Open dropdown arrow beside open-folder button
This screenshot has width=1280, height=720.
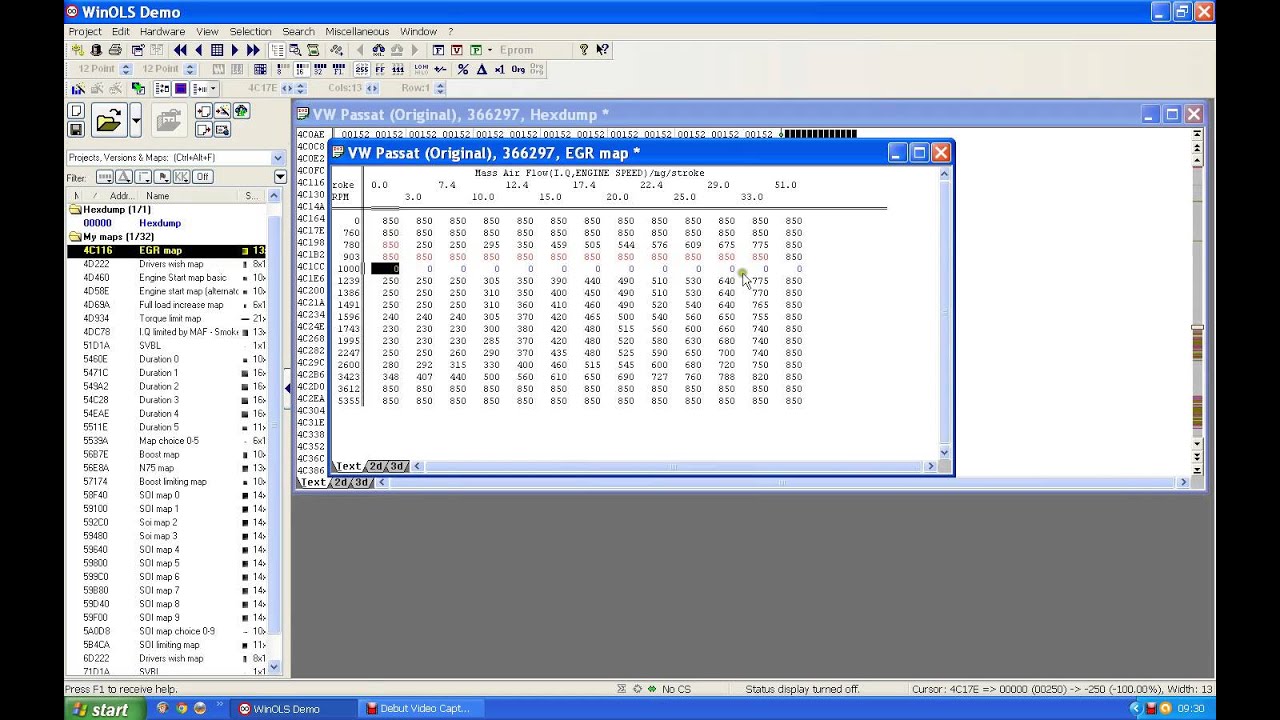point(136,120)
